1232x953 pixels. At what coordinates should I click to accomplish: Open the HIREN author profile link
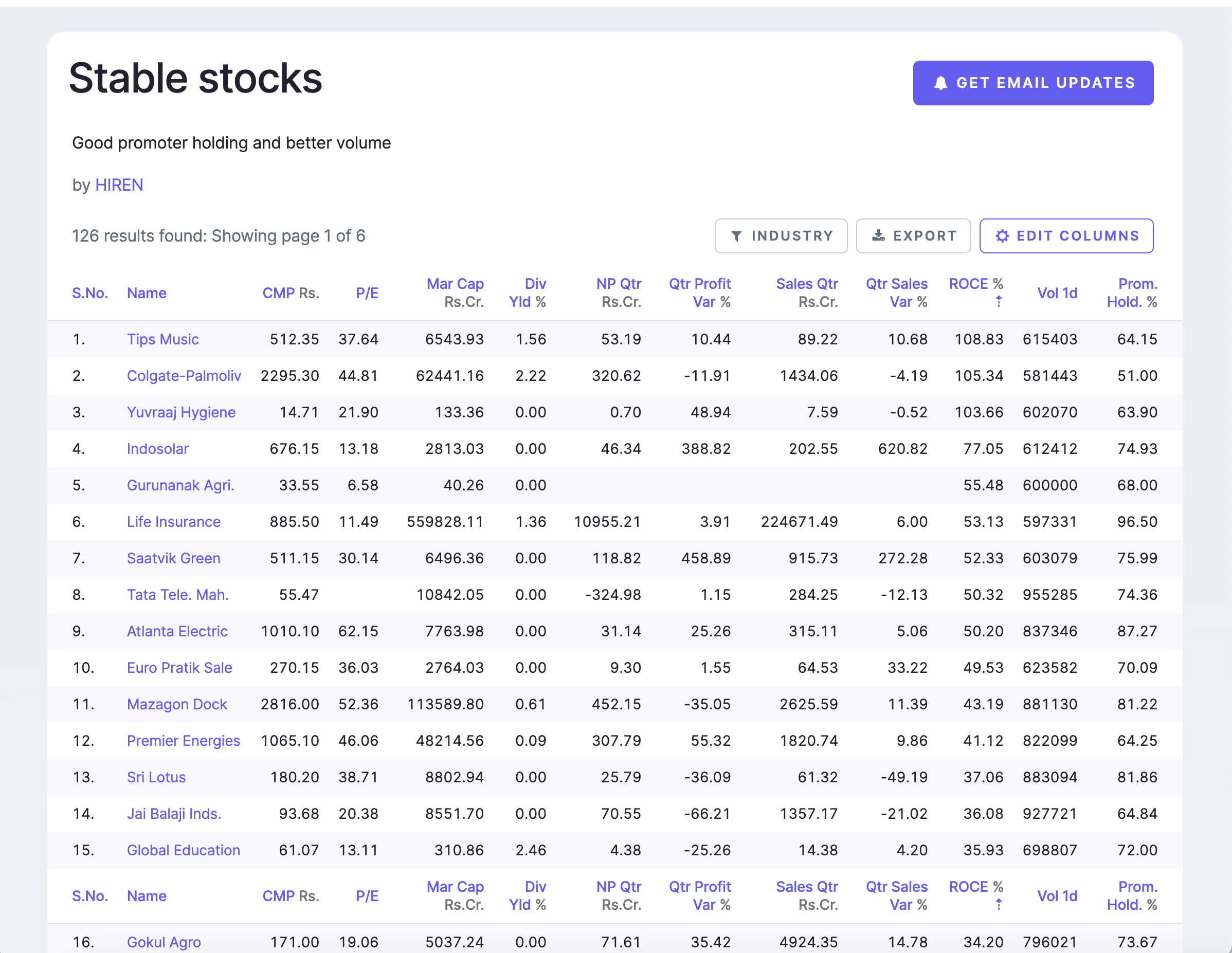click(x=119, y=185)
